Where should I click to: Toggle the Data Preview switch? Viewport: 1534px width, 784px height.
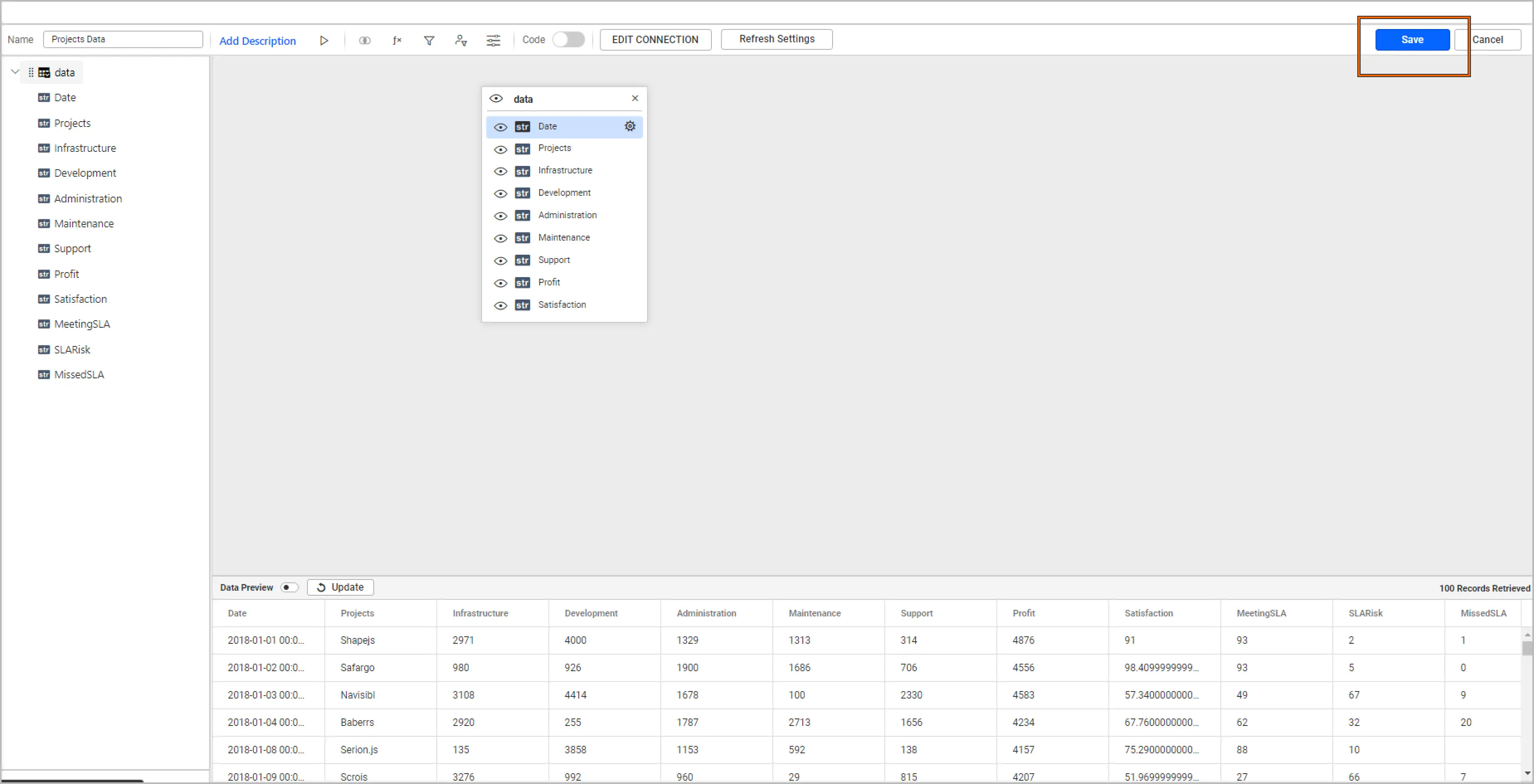tap(289, 587)
